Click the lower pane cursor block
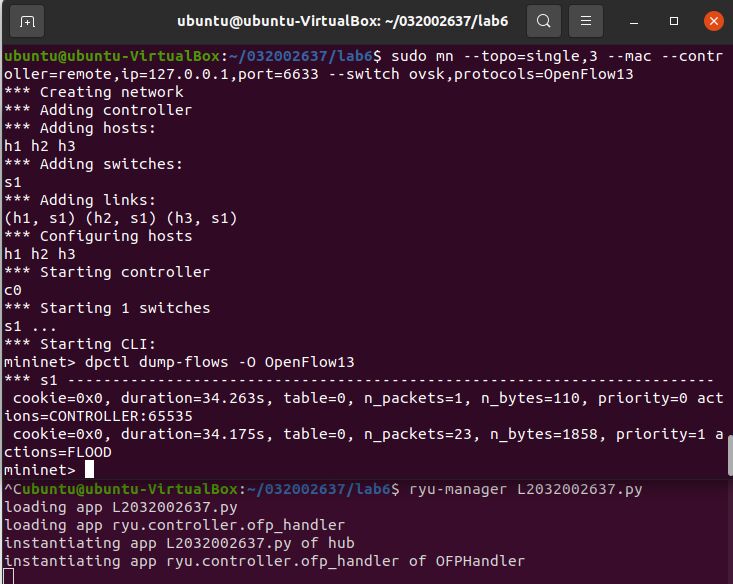Screen dimensions: 733x584 click(8, 577)
